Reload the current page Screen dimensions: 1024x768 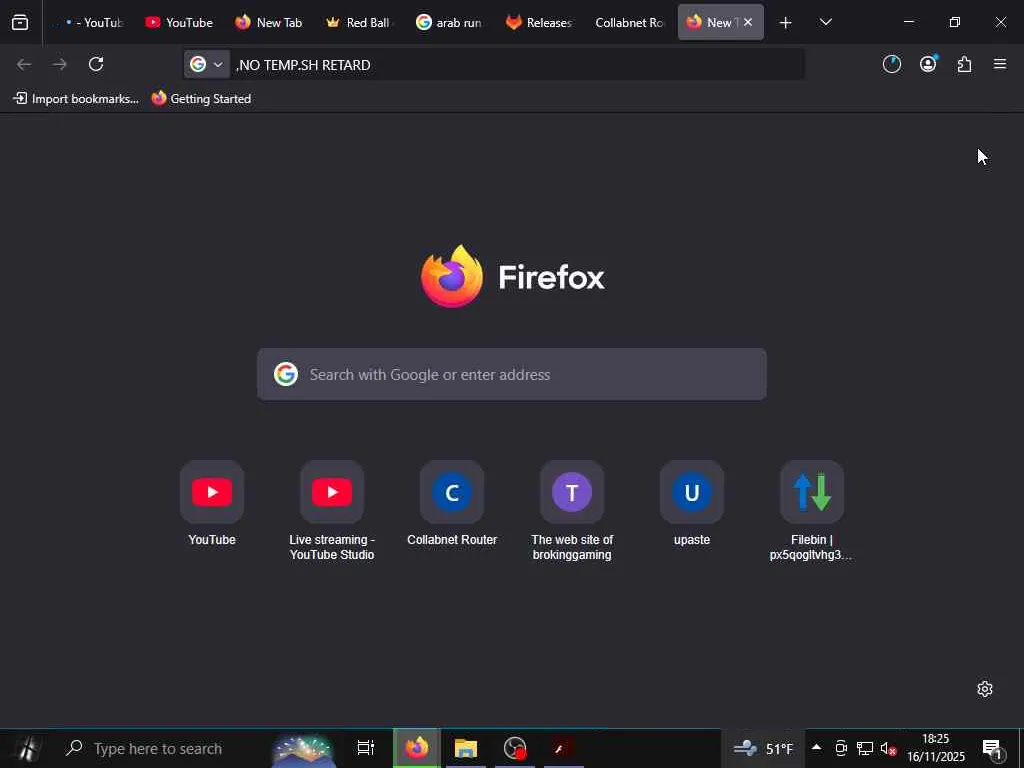(96, 64)
